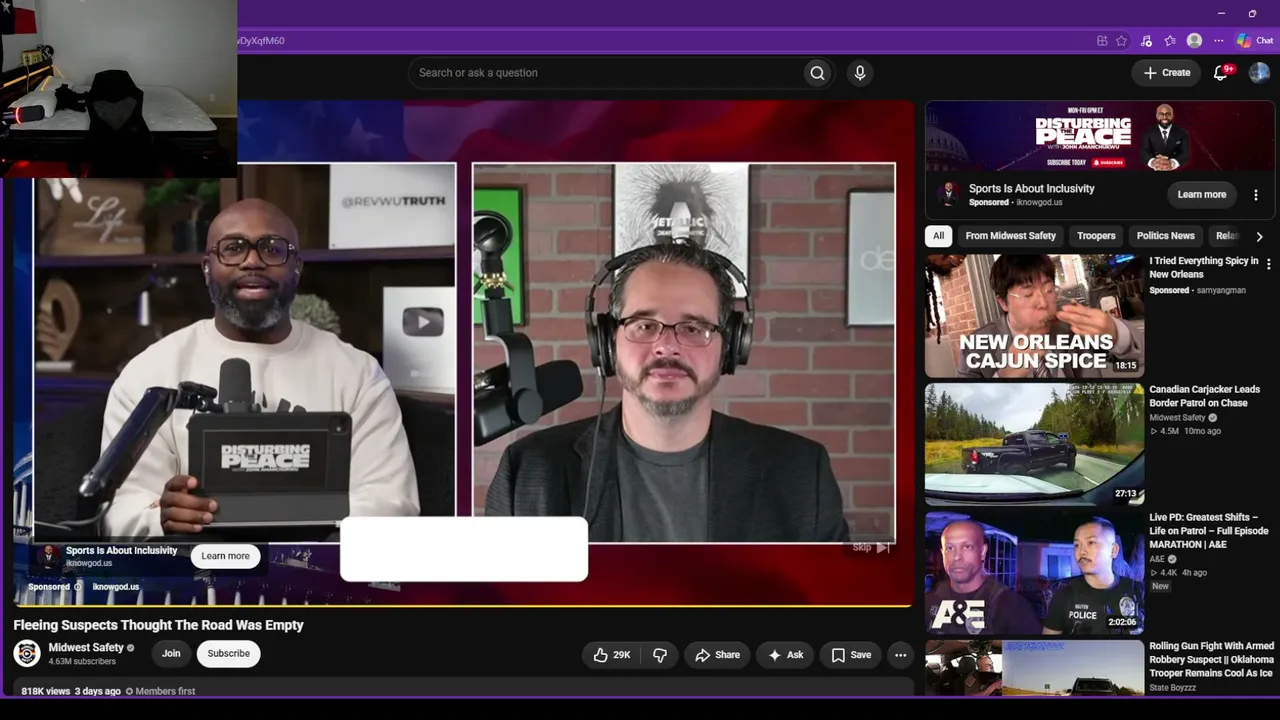Screen dimensions: 1280x720
Task: Open the browser media control icon
Action: pos(1146,41)
